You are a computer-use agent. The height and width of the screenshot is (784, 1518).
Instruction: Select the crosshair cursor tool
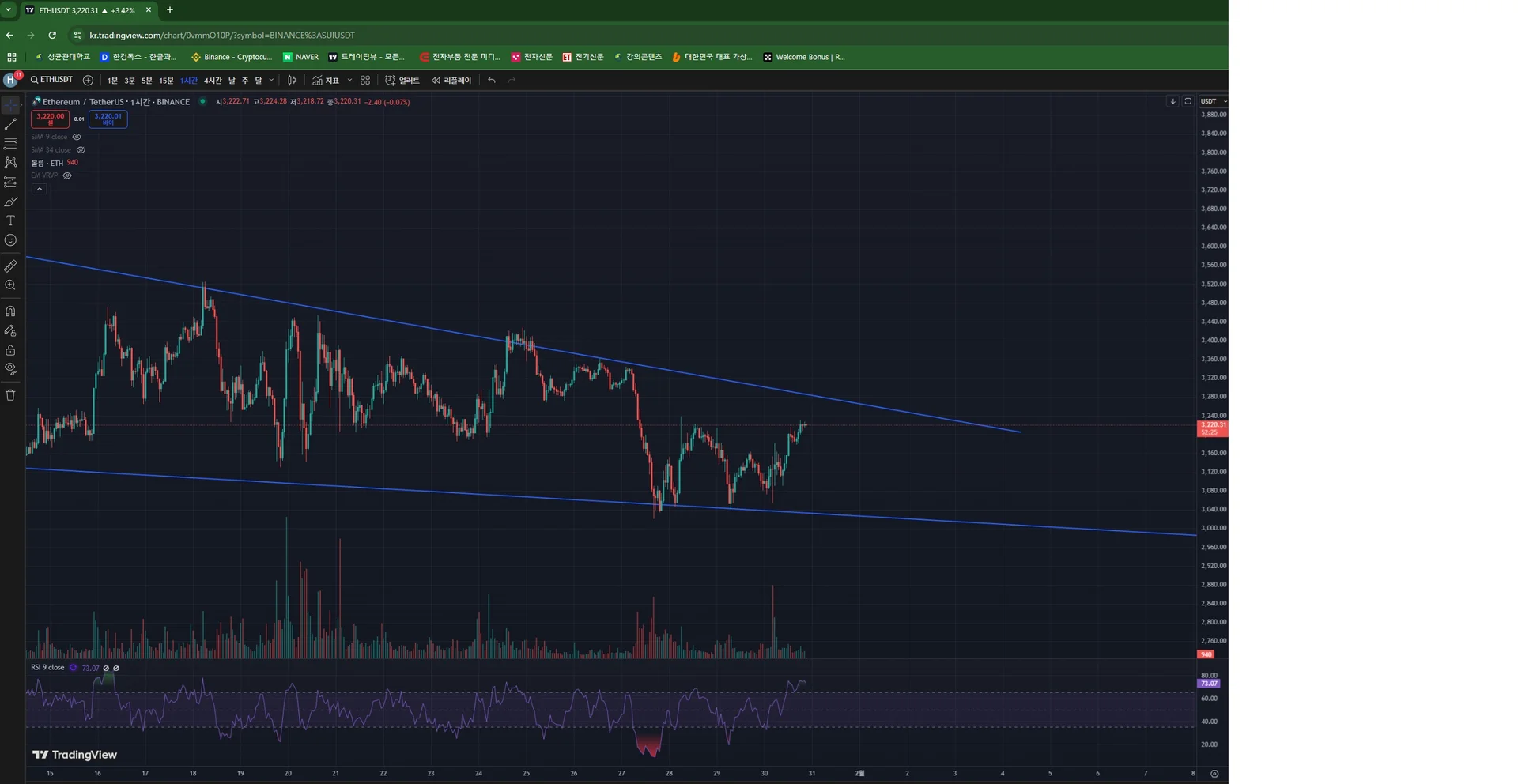[x=10, y=105]
